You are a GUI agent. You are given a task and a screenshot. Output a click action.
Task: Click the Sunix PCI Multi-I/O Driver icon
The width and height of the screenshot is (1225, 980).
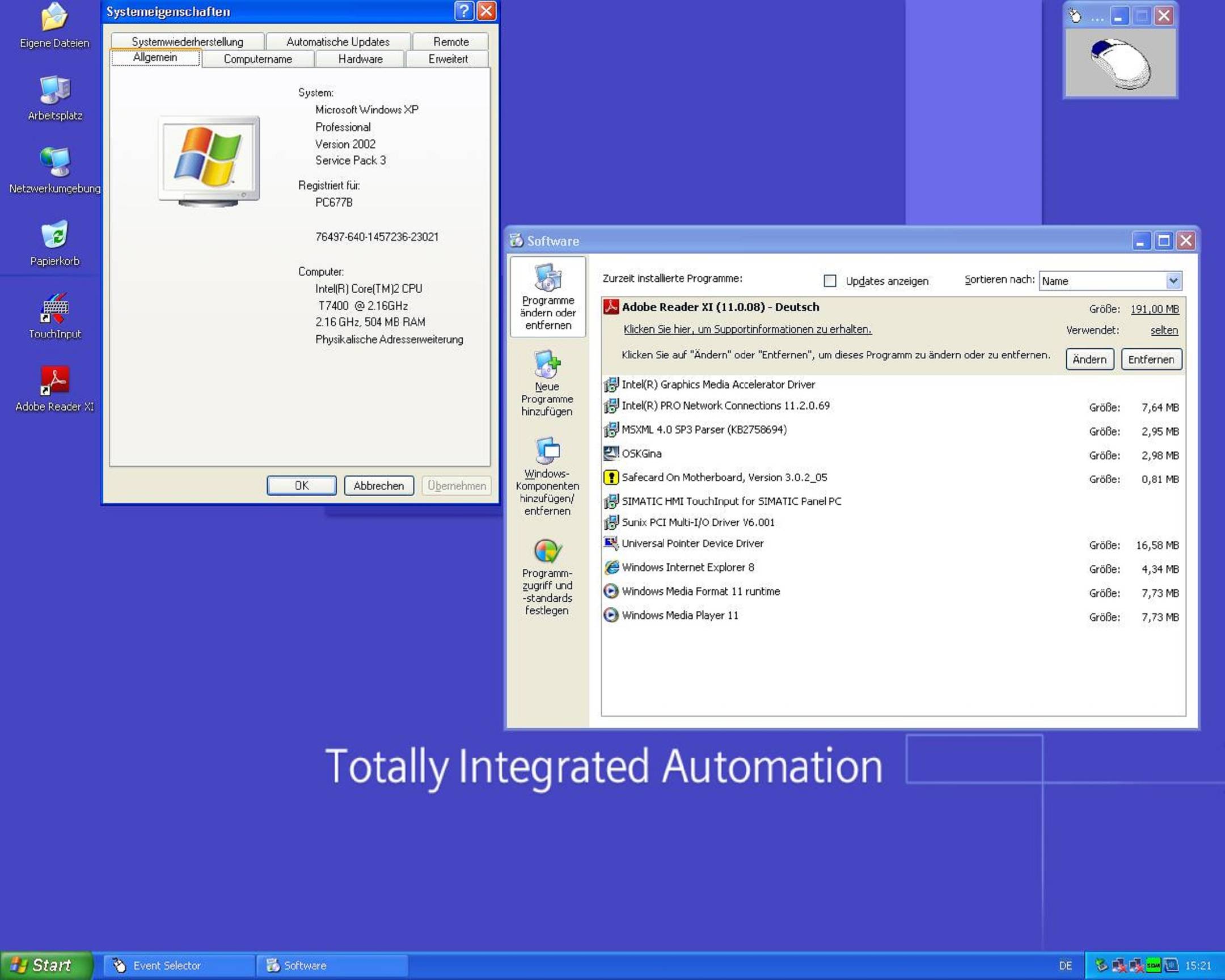pyautogui.click(x=611, y=522)
